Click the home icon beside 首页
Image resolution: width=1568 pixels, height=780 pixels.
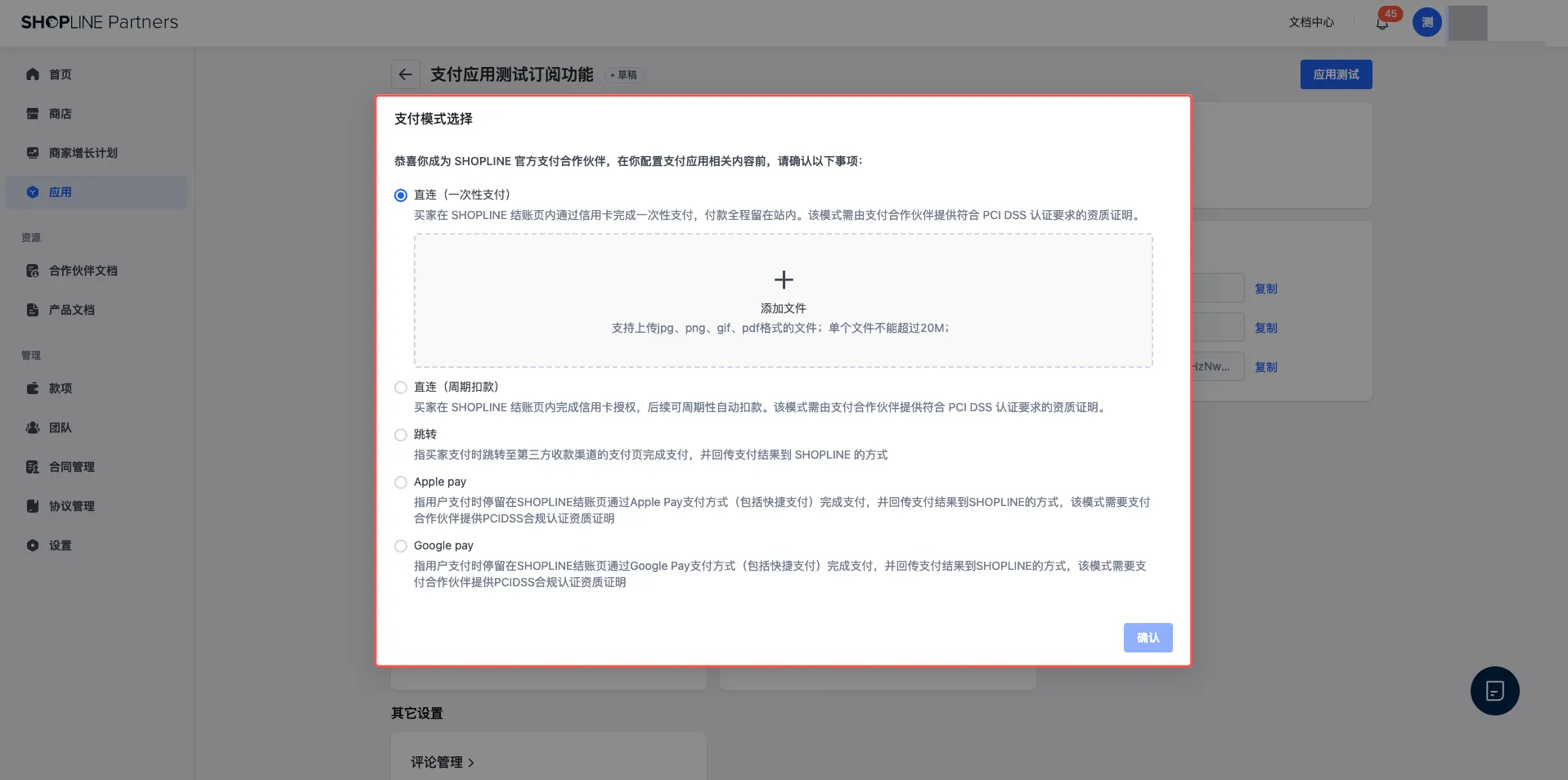click(x=33, y=74)
